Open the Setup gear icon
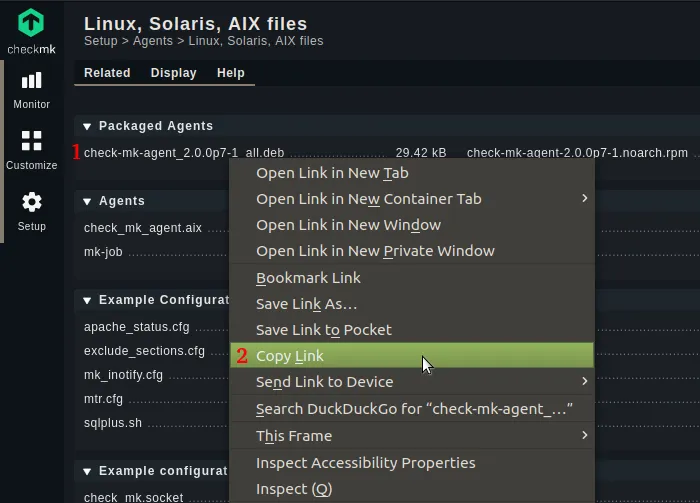The image size is (700, 503). coord(32,202)
